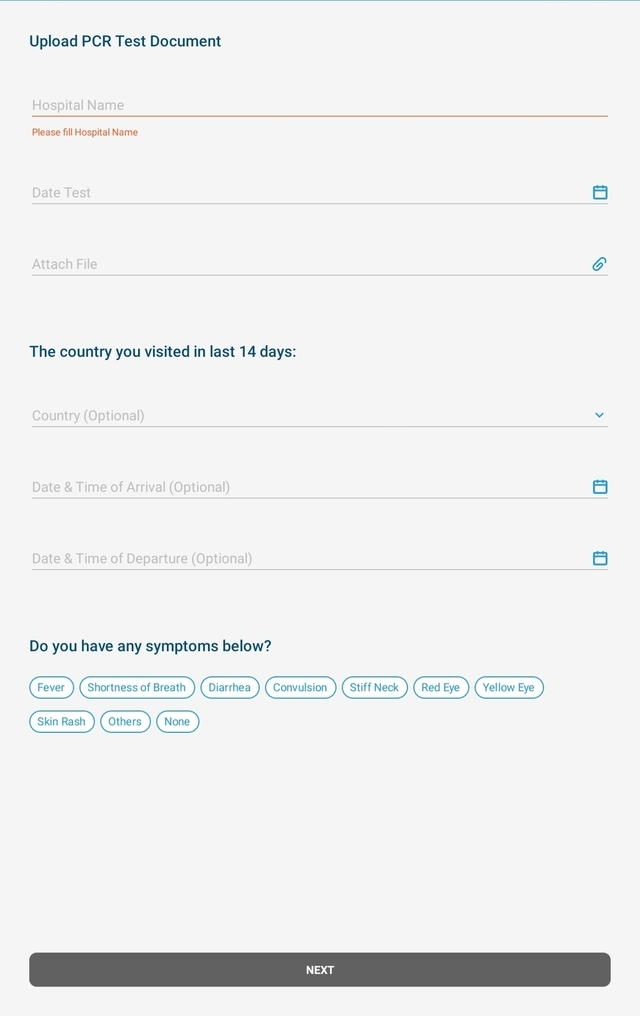Expand the Country dropdown arrow
The image size is (640, 1016).
(x=600, y=415)
